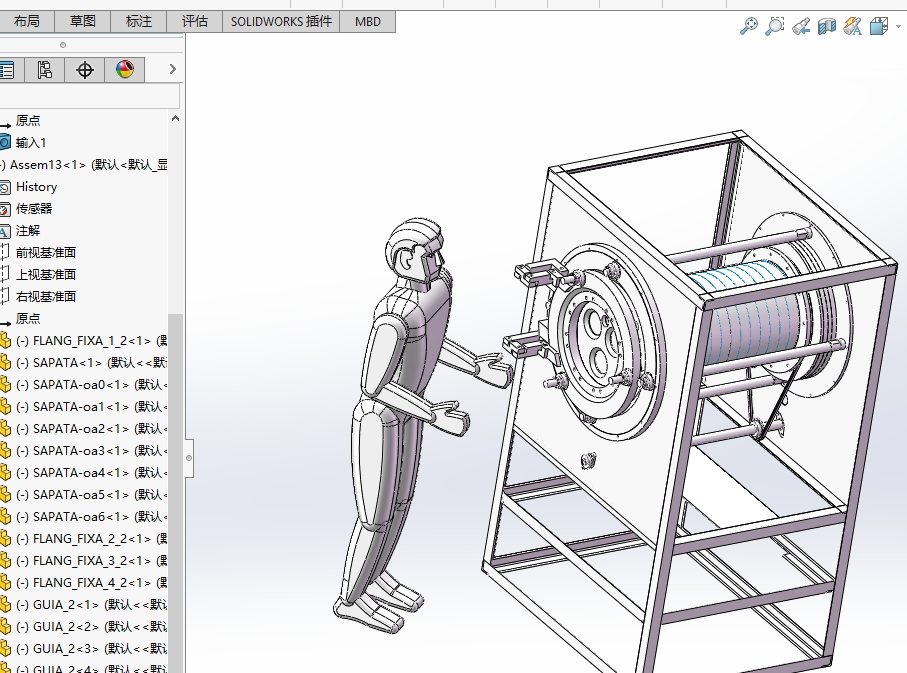Select the Zoom to Area tool
Screen dimensions: 907x673
(774, 27)
